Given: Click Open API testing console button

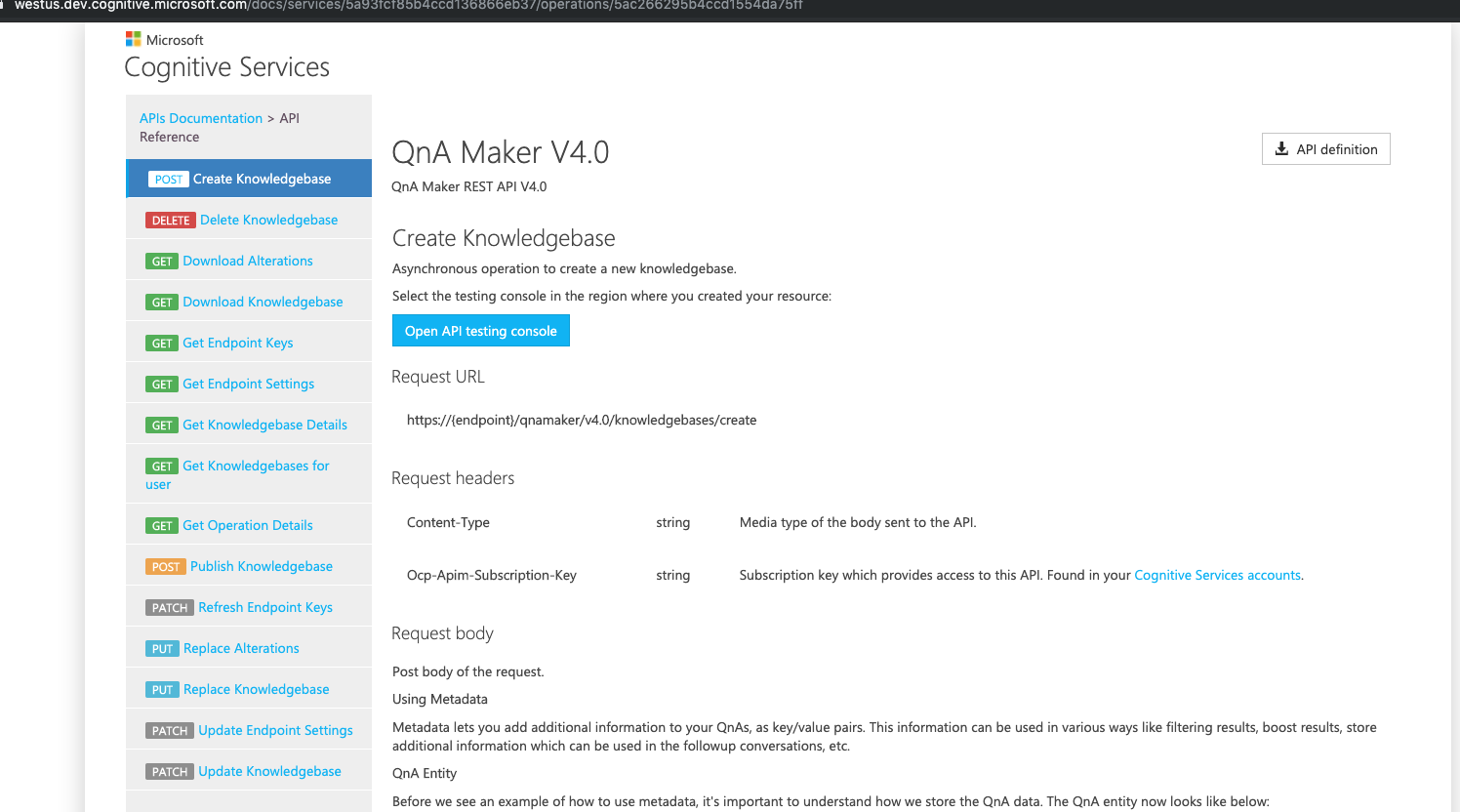Looking at the screenshot, I should 480,331.
